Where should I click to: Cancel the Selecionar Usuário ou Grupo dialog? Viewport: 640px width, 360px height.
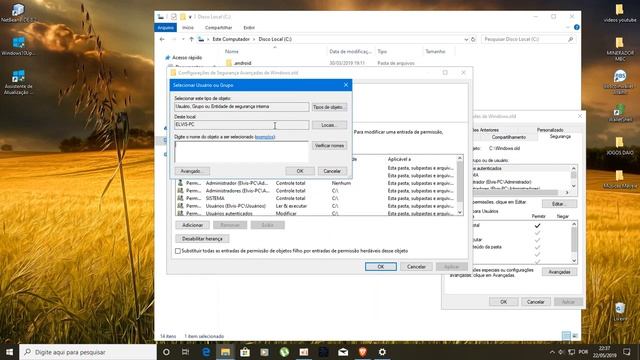[332, 171]
